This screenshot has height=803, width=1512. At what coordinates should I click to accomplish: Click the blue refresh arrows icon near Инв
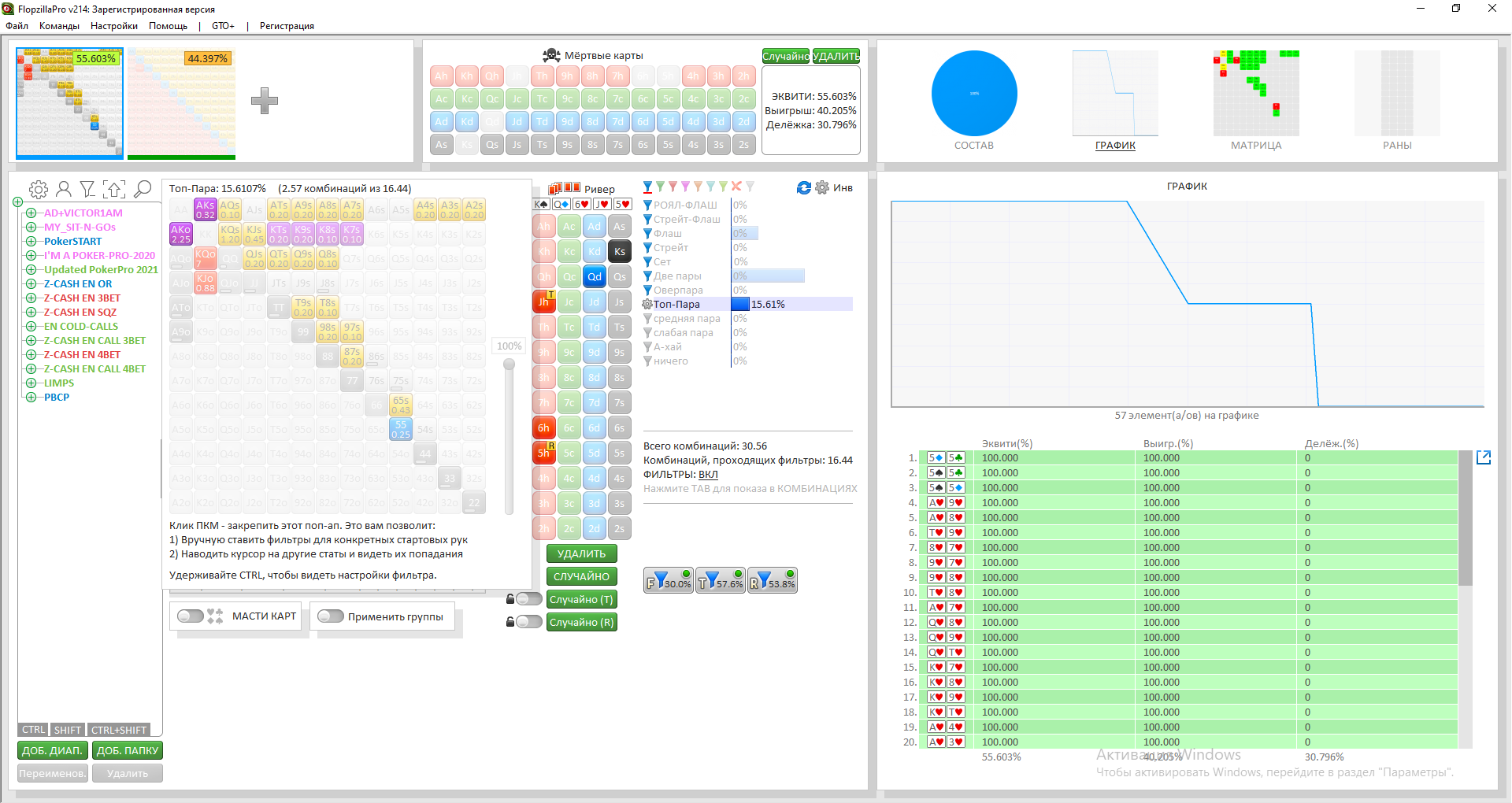coord(803,187)
